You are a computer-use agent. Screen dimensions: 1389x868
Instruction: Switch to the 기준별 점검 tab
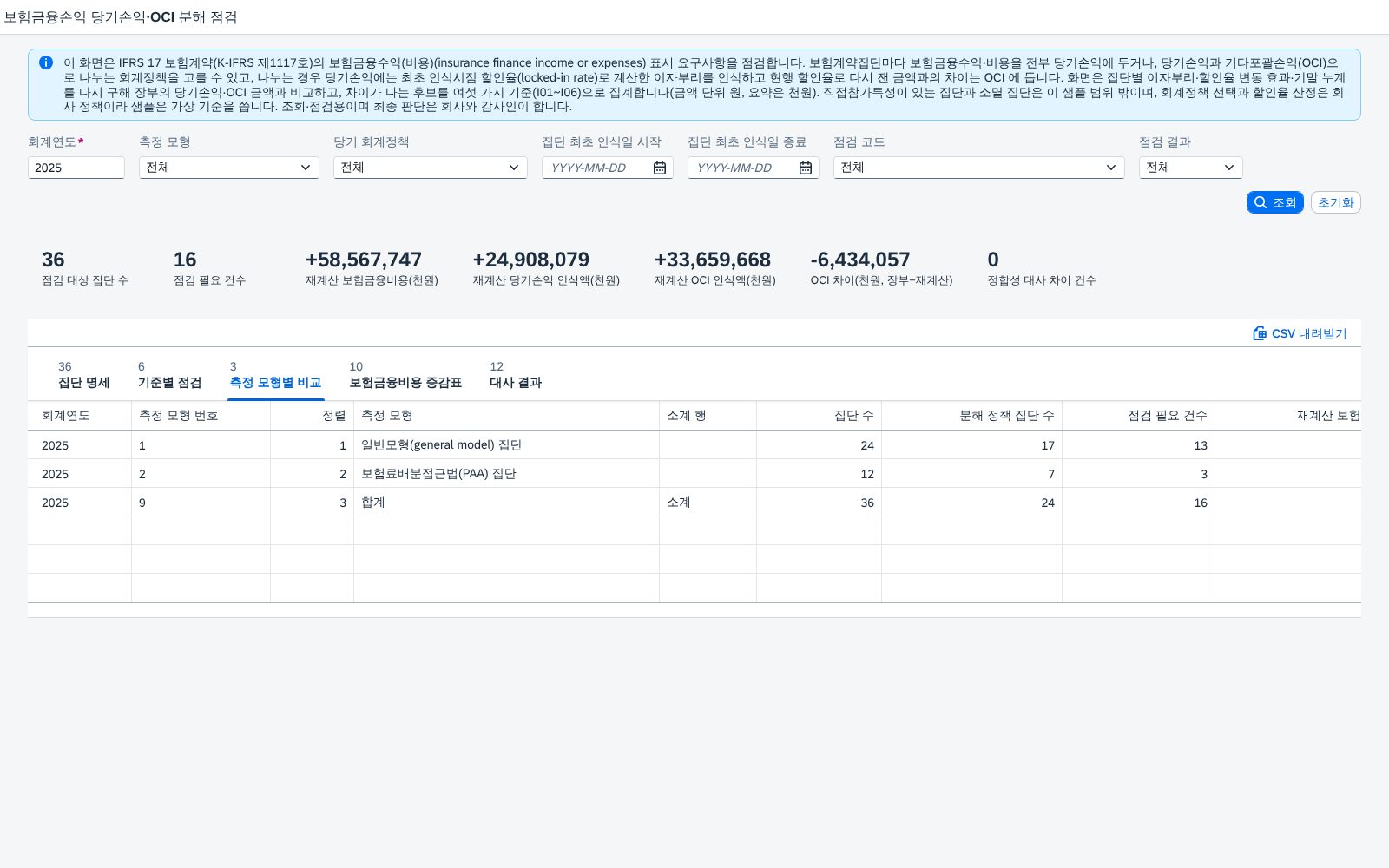(169, 375)
